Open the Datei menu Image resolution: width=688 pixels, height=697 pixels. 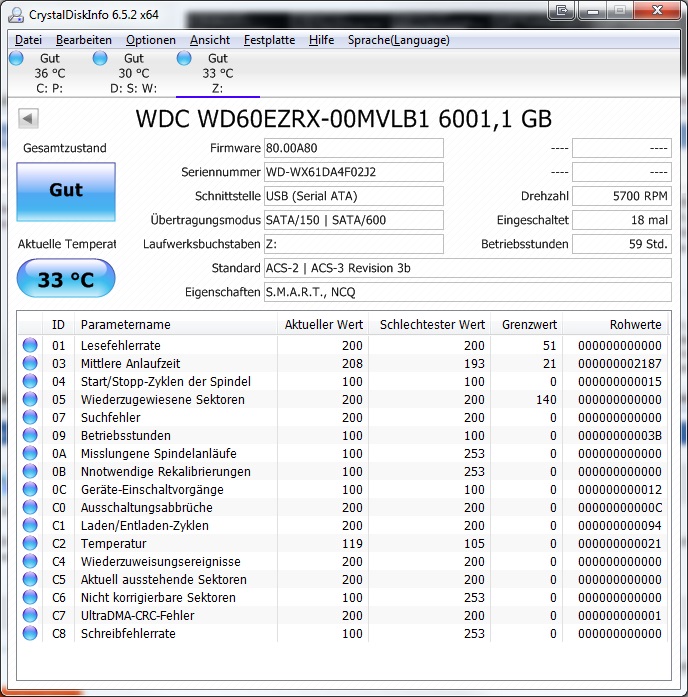pyautogui.click(x=28, y=40)
